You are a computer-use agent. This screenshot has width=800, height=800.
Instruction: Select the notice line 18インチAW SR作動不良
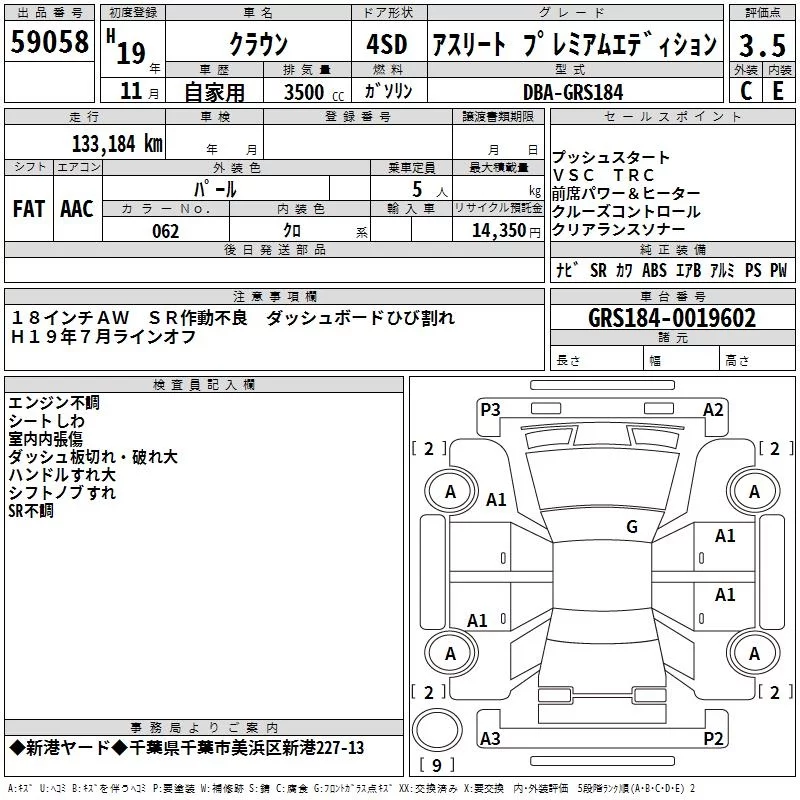pyautogui.click(x=129, y=318)
